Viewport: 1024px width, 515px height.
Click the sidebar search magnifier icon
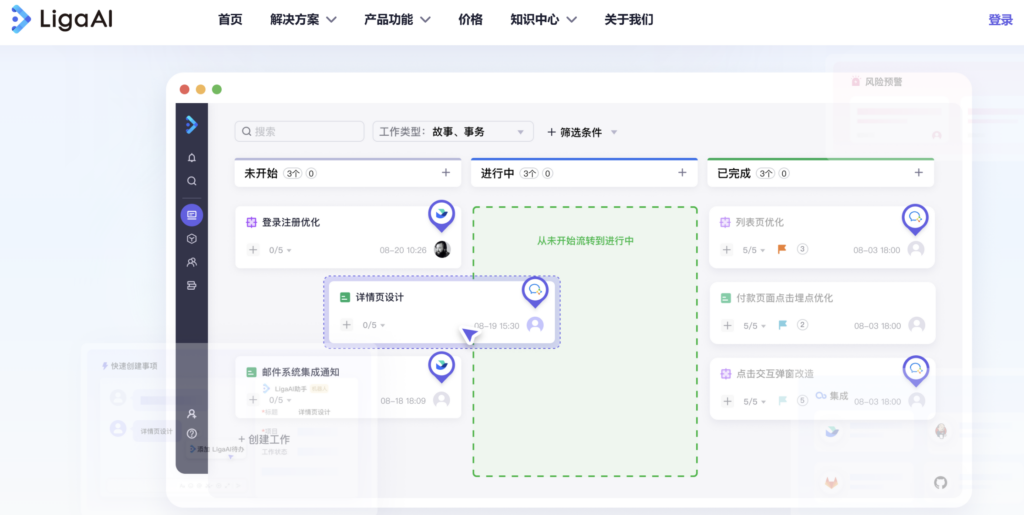191,181
